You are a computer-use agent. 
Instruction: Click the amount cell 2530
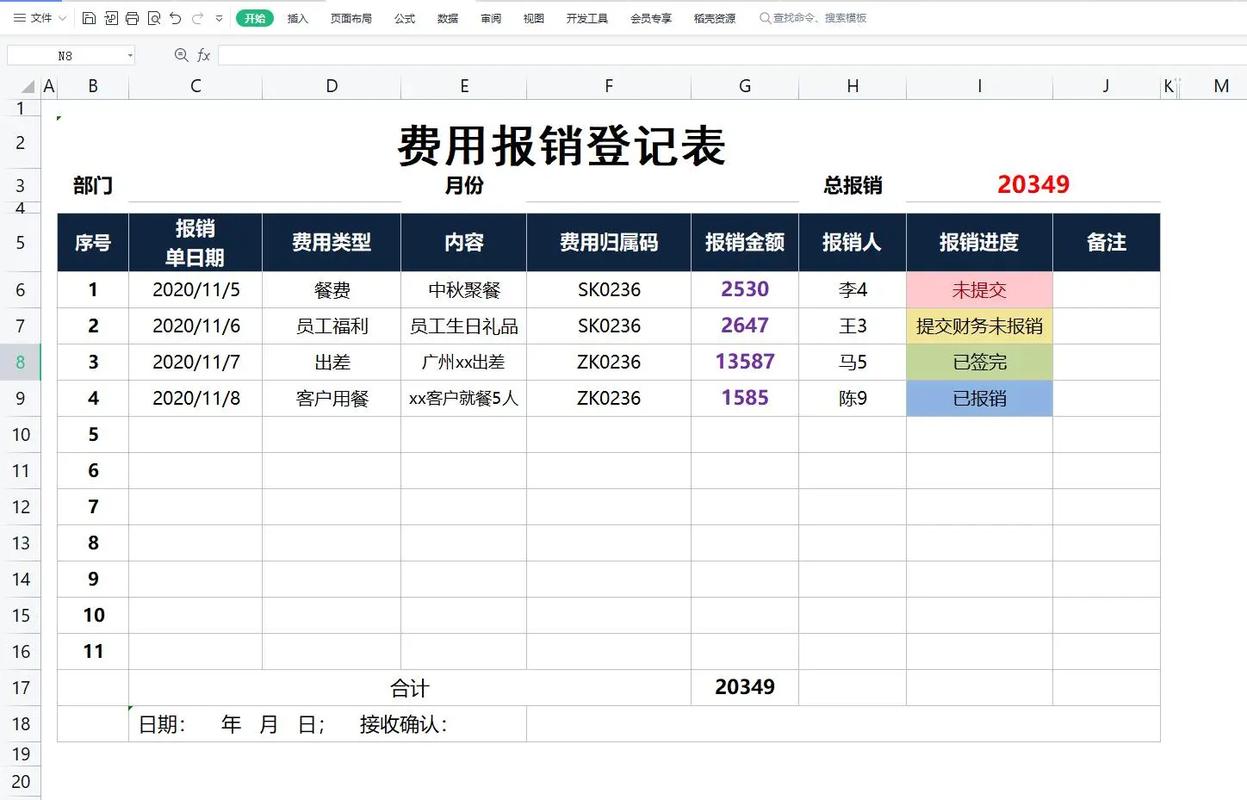click(745, 290)
